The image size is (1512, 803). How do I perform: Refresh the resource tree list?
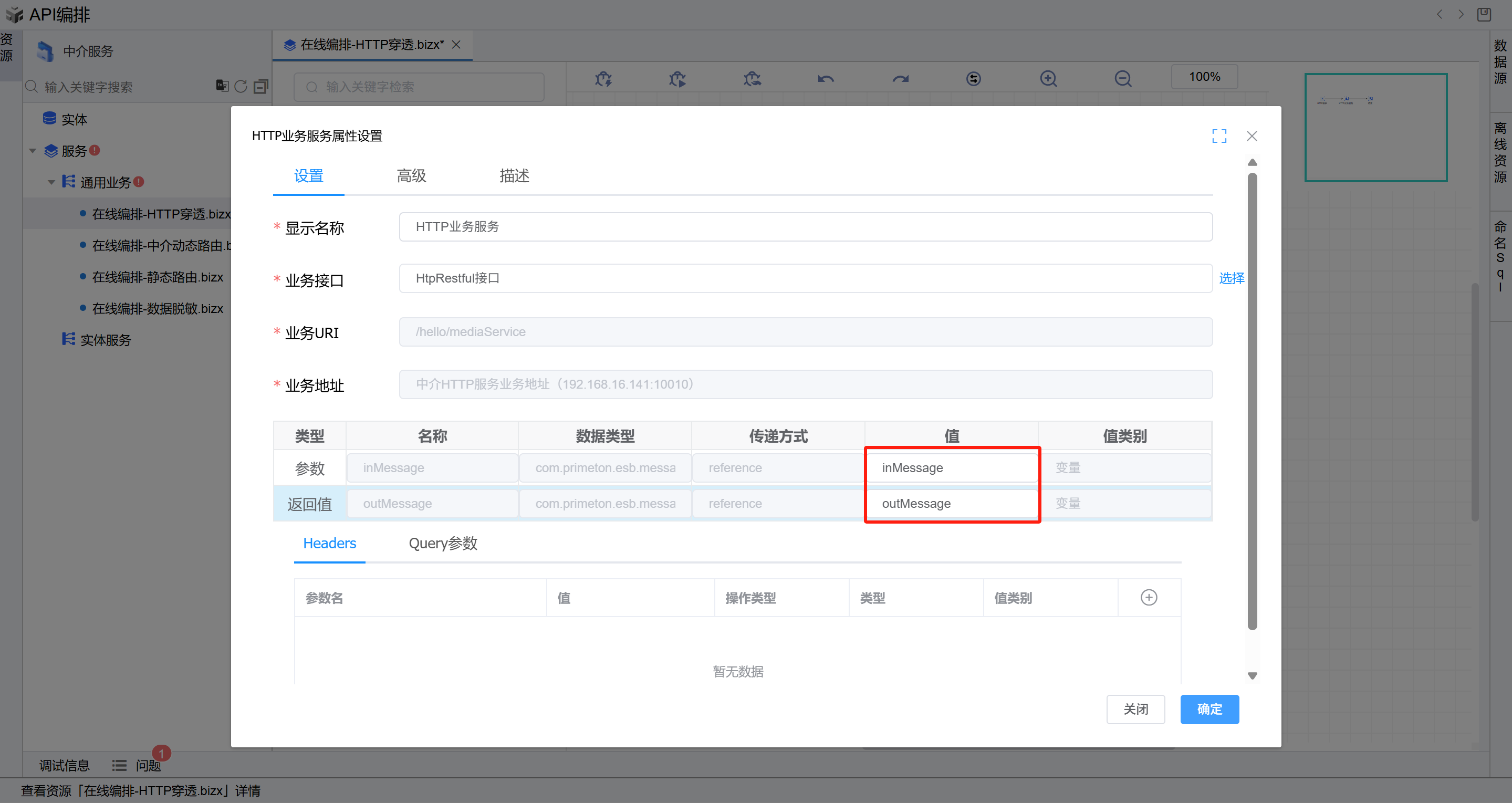tap(241, 87)
